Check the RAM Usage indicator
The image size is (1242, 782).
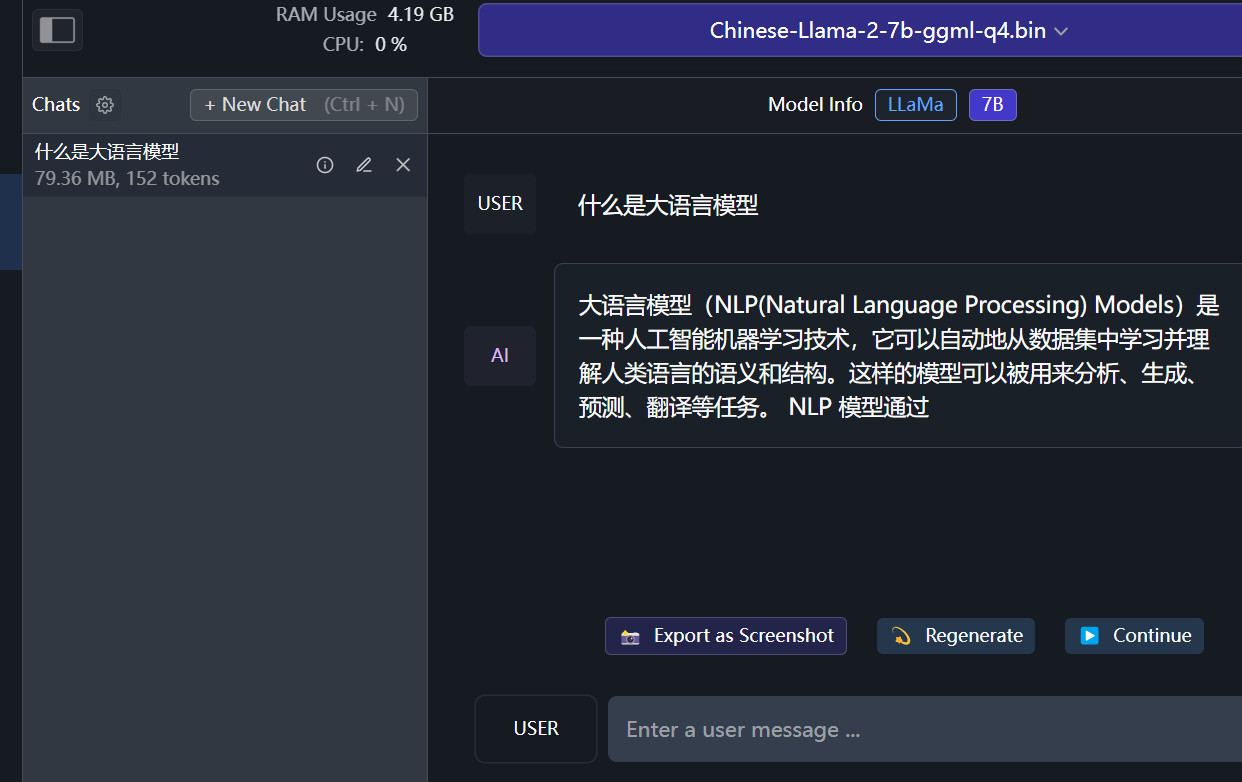[365, 15]
